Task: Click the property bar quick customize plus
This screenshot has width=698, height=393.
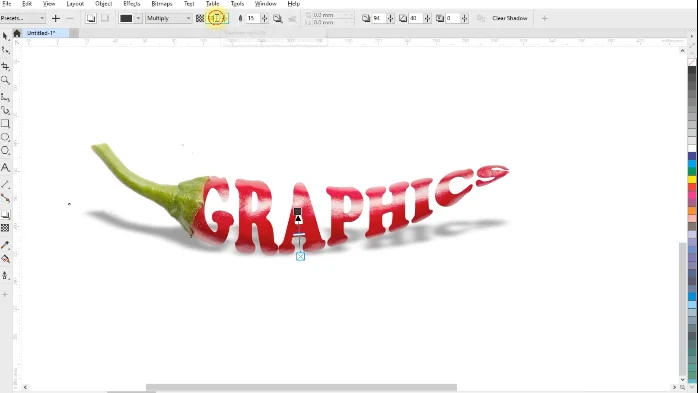Action: pos(544,18)
